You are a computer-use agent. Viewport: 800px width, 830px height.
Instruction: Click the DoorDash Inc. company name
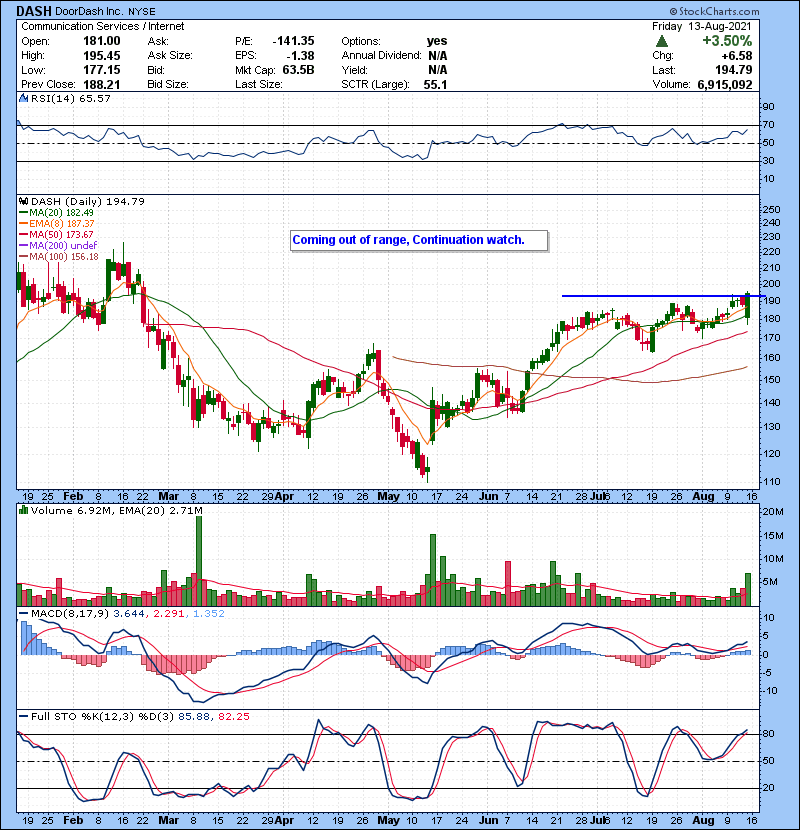click(x=89, y=11)
